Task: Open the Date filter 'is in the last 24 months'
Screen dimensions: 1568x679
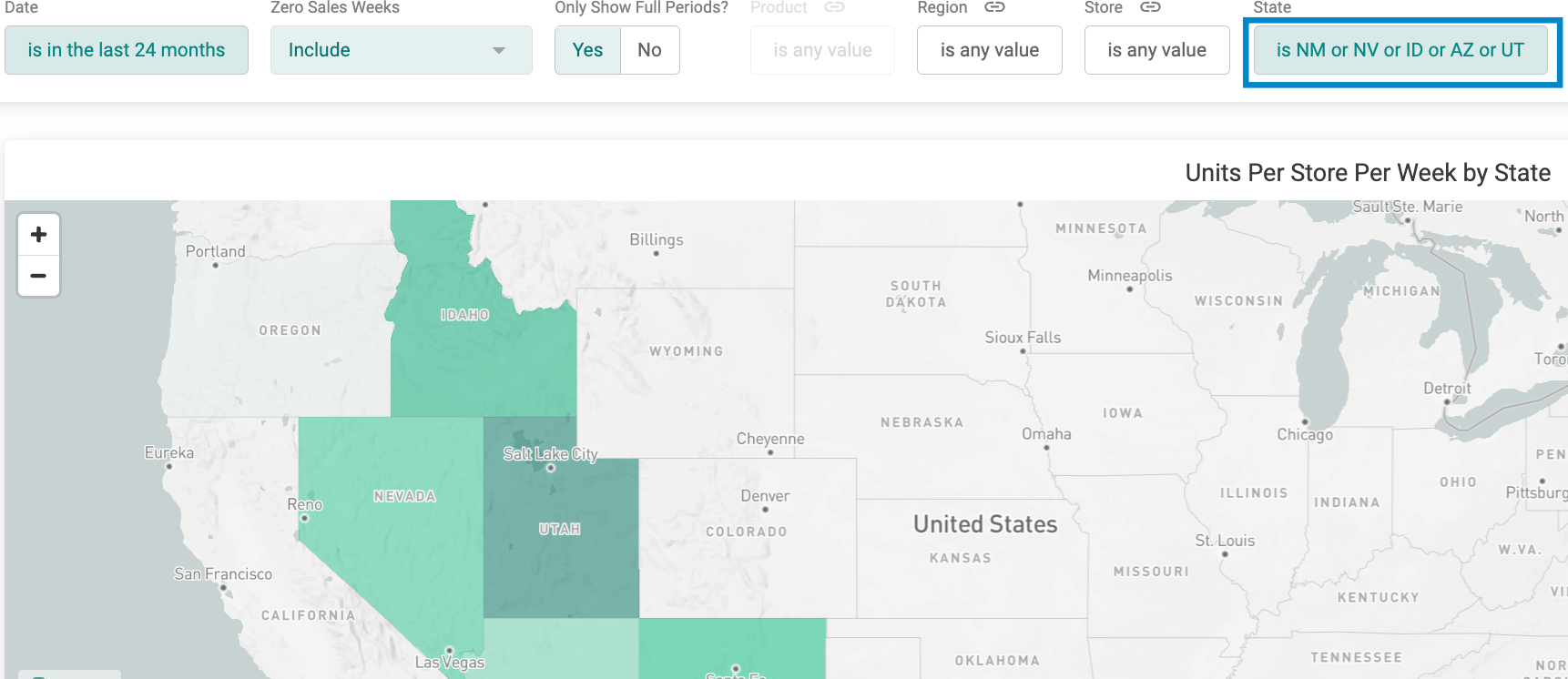Action: point(127,50)
